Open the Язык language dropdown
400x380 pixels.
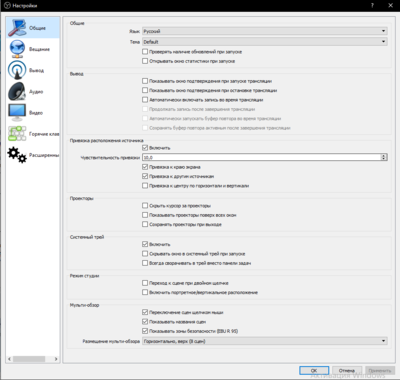pyautogui.click(x=265, y=31)
